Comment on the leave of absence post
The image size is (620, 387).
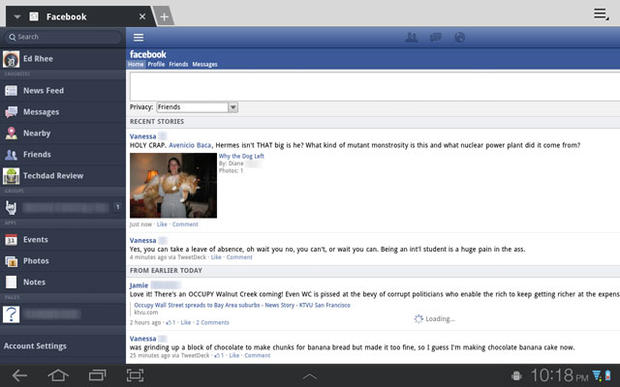tap(239, 257)
